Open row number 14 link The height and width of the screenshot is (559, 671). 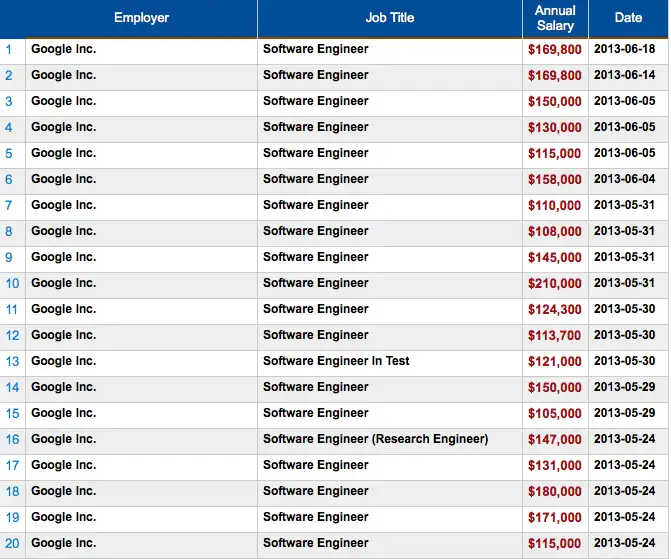[12, 387]
